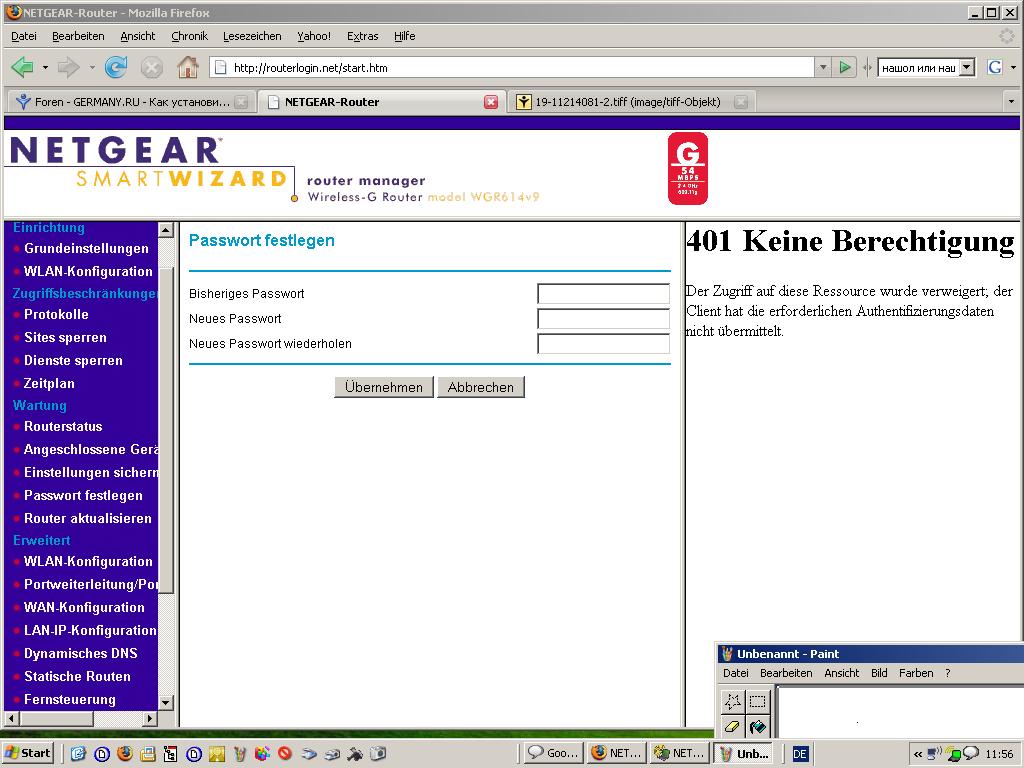Click the sidebar scroll down arrow

click(x=166, y=703)
